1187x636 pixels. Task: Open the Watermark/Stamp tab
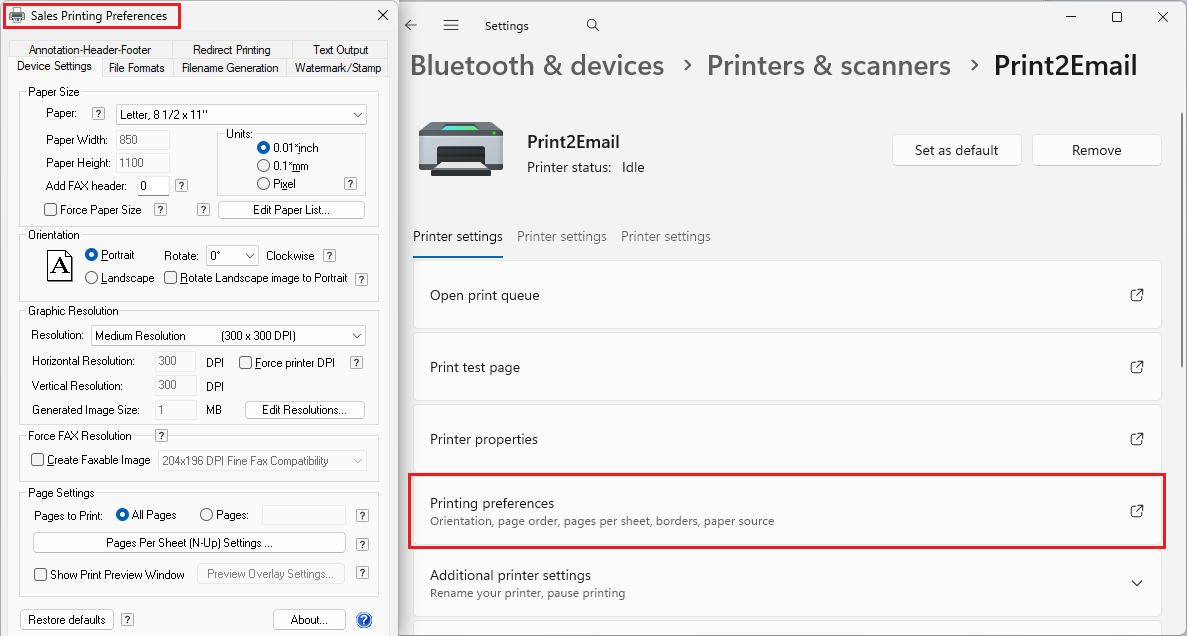[338, 68]
